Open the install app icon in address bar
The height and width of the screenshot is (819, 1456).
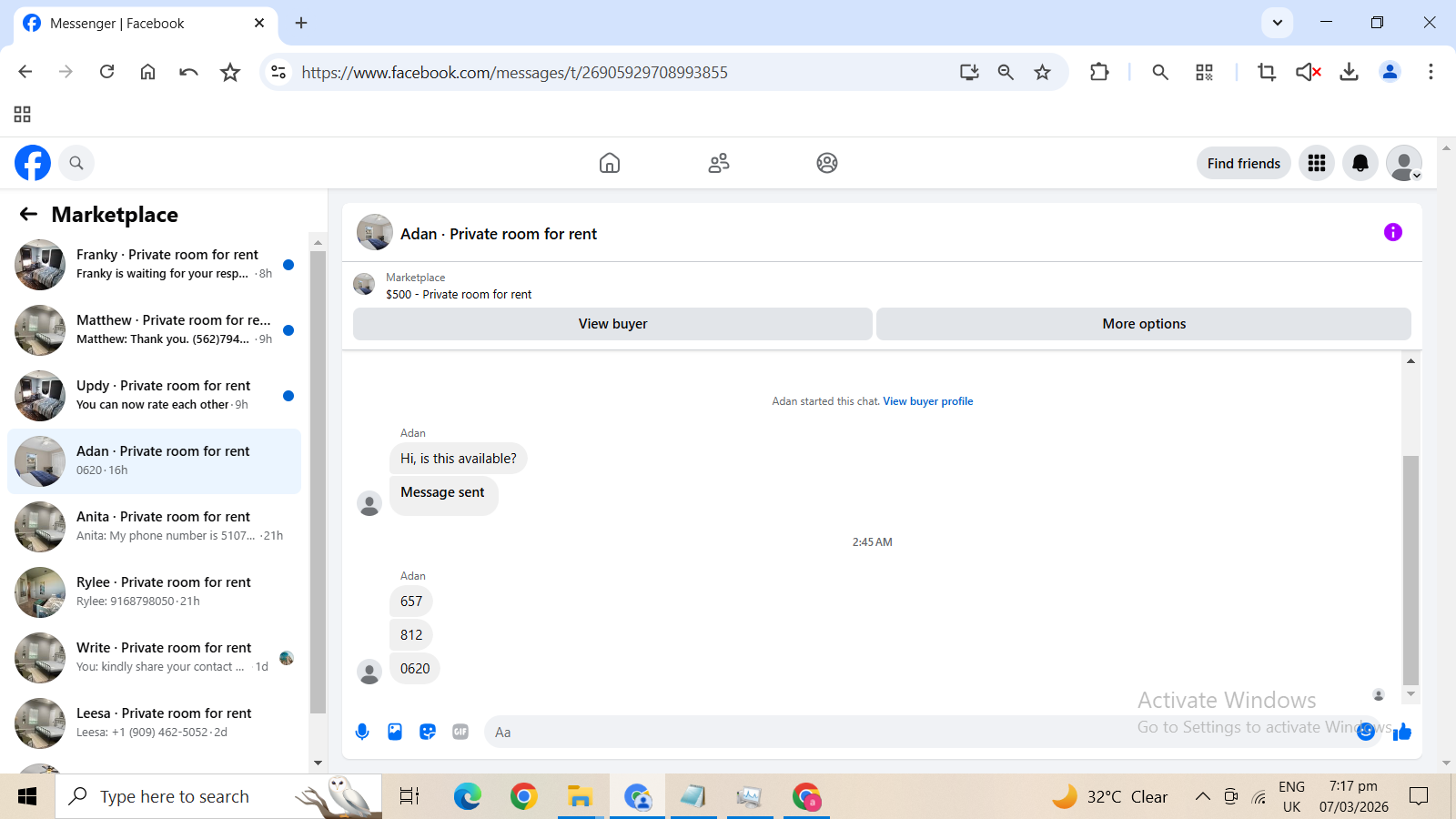tap(969, 72)
